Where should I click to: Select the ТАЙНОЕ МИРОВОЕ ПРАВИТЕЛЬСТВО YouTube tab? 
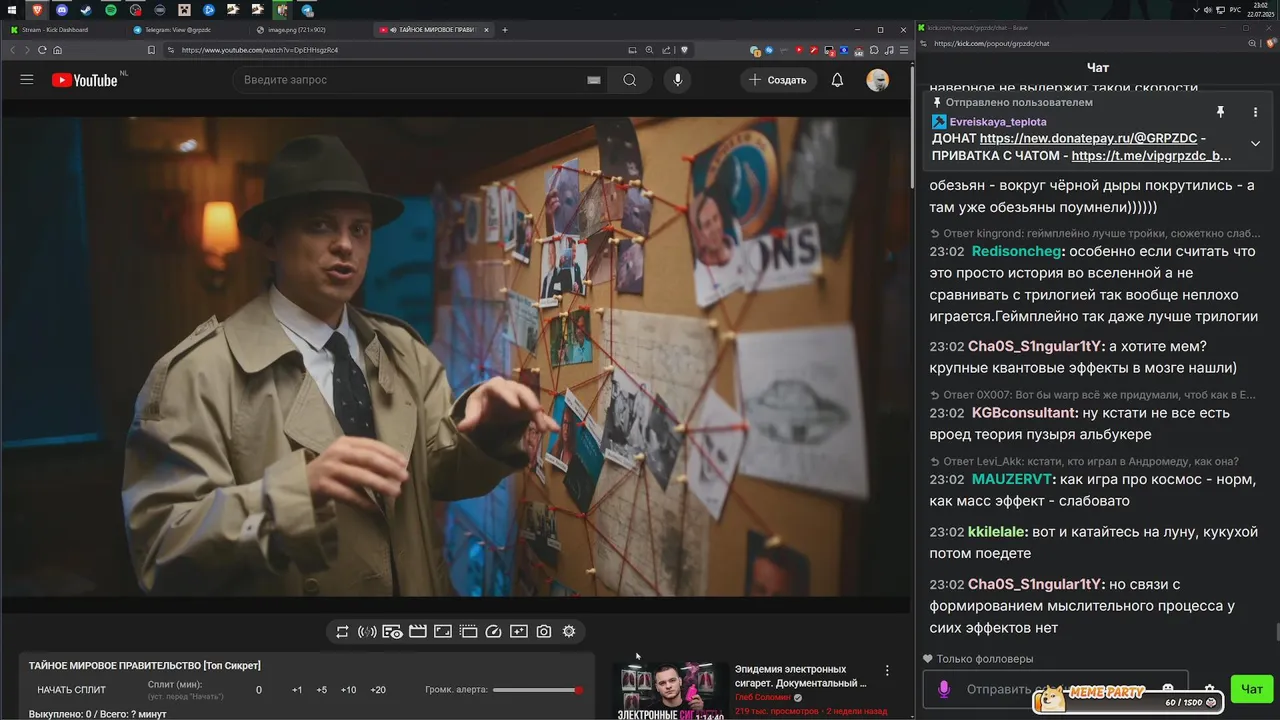[x=432, y=30]
